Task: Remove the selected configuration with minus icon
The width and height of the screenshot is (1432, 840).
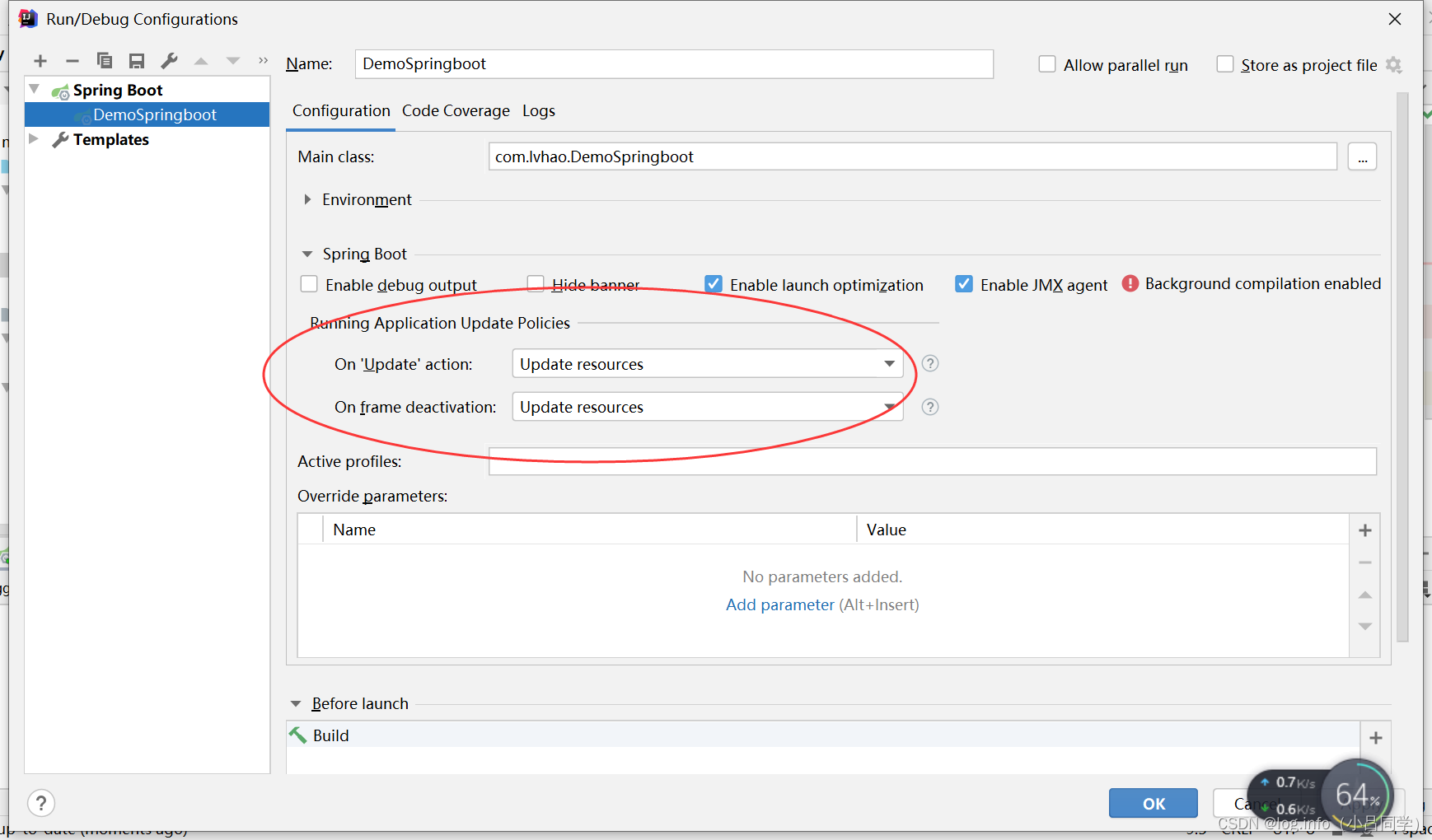Action: pos(73,61)
